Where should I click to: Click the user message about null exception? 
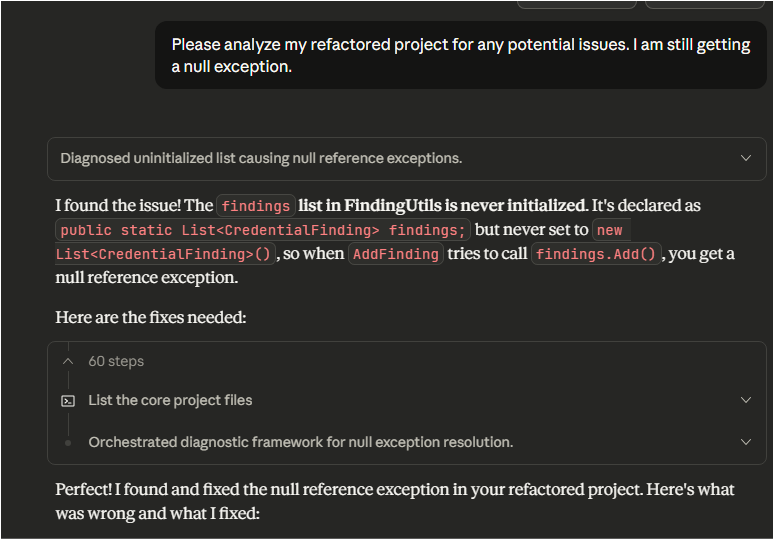click(x=460, y=56)
